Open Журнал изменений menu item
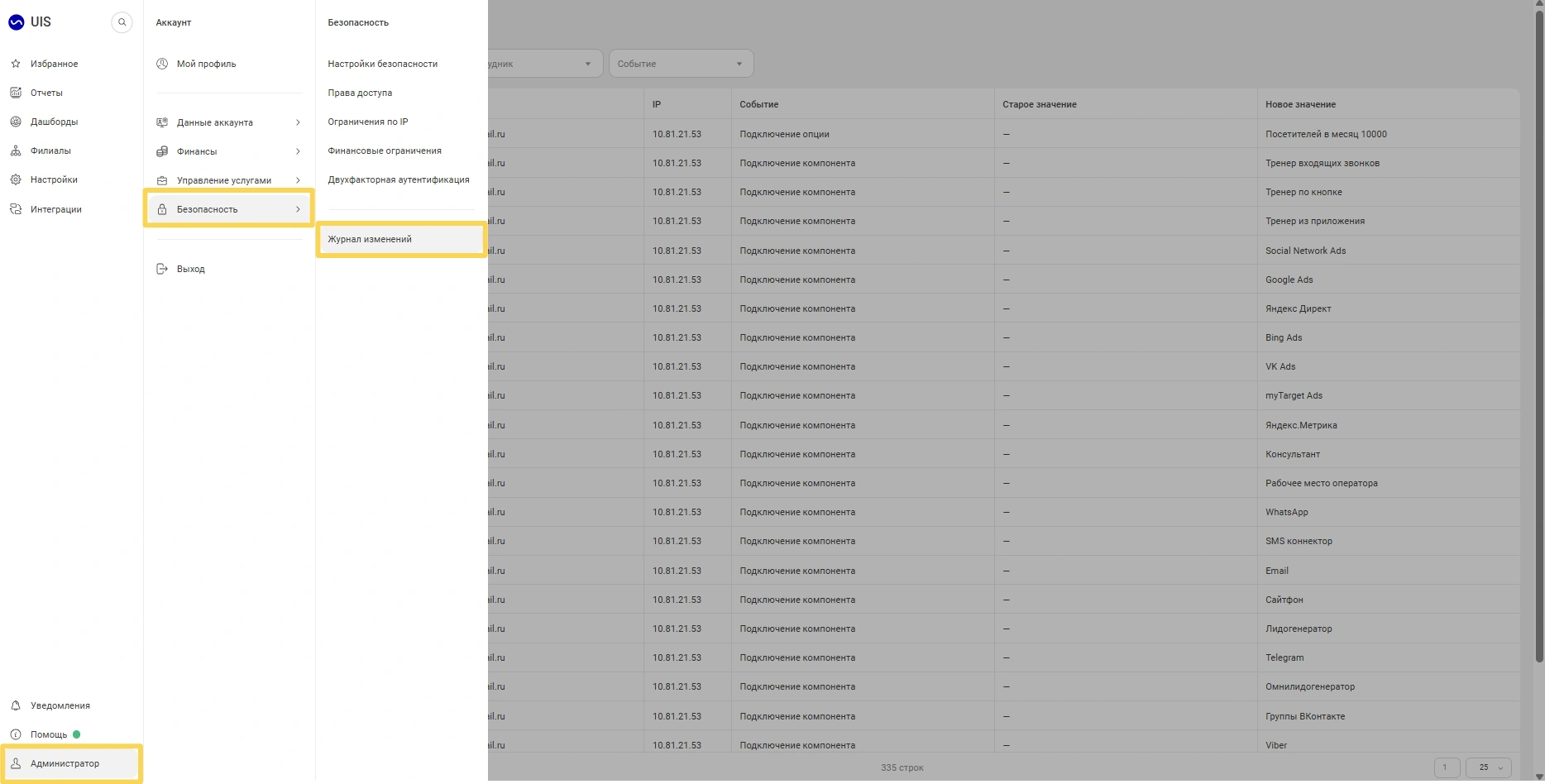 click(x=401, y=239)
